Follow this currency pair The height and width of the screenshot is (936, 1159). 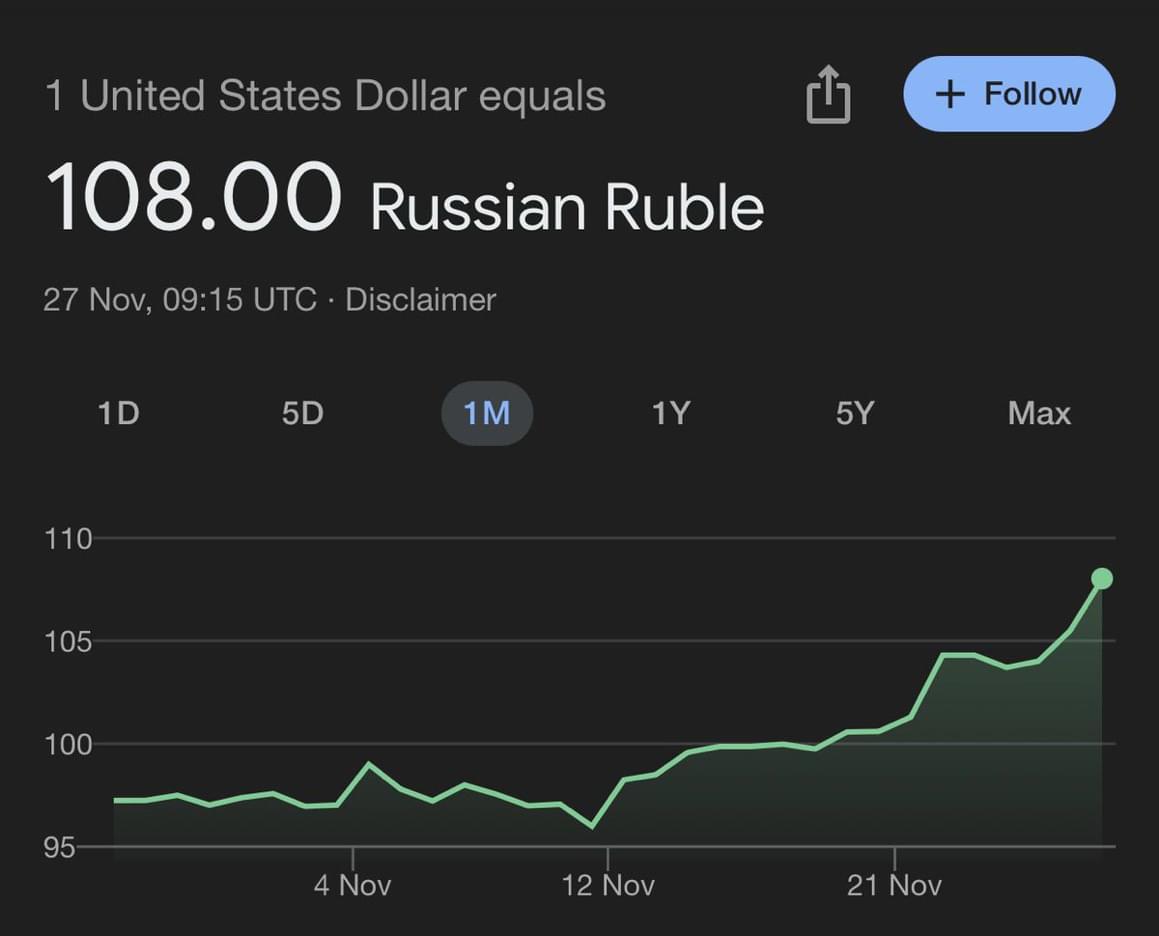click(1008, 94)
